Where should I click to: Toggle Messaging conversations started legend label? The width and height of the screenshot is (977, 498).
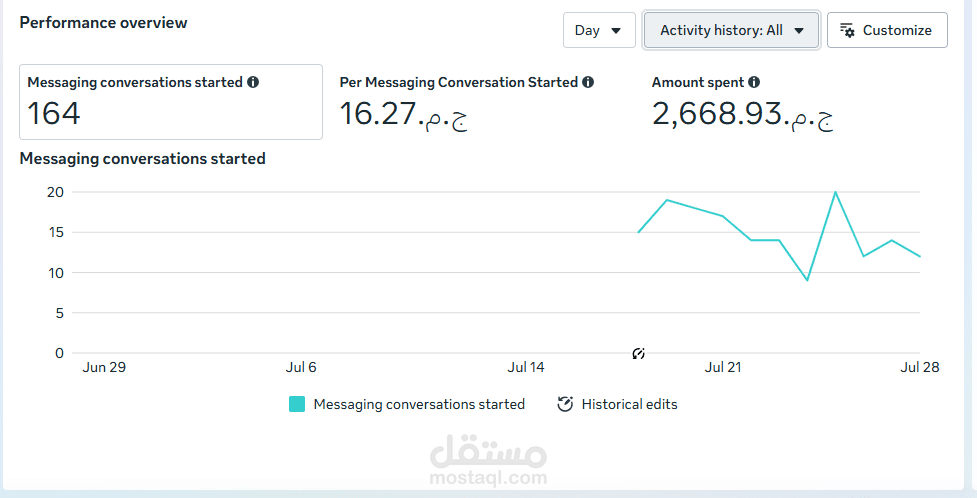(x=419, y=405)
